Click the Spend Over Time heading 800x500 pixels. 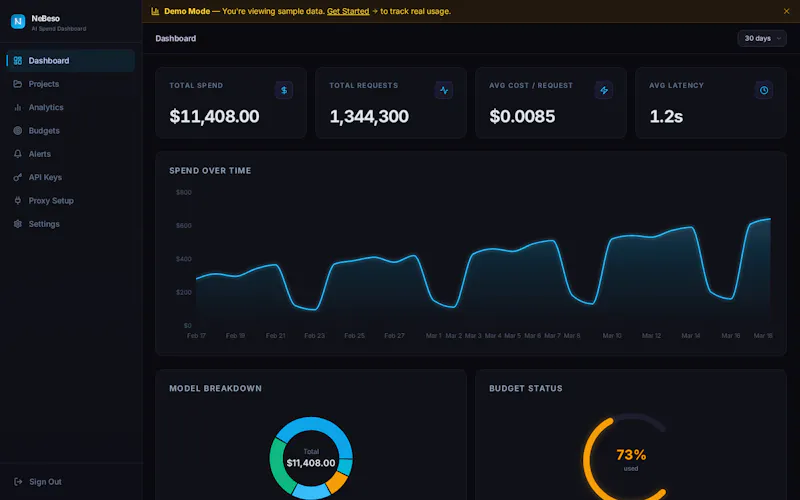click(210, 170)
